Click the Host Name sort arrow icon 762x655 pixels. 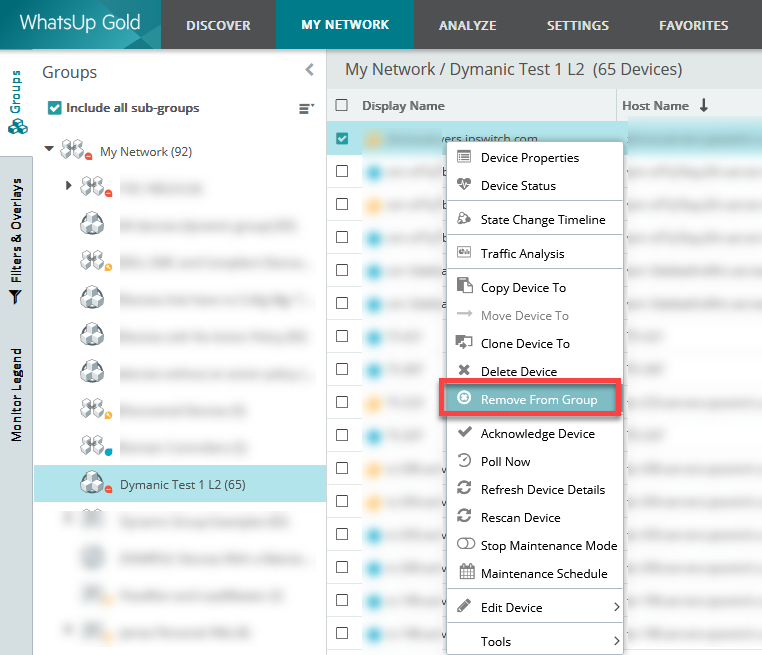coord(704,104)
